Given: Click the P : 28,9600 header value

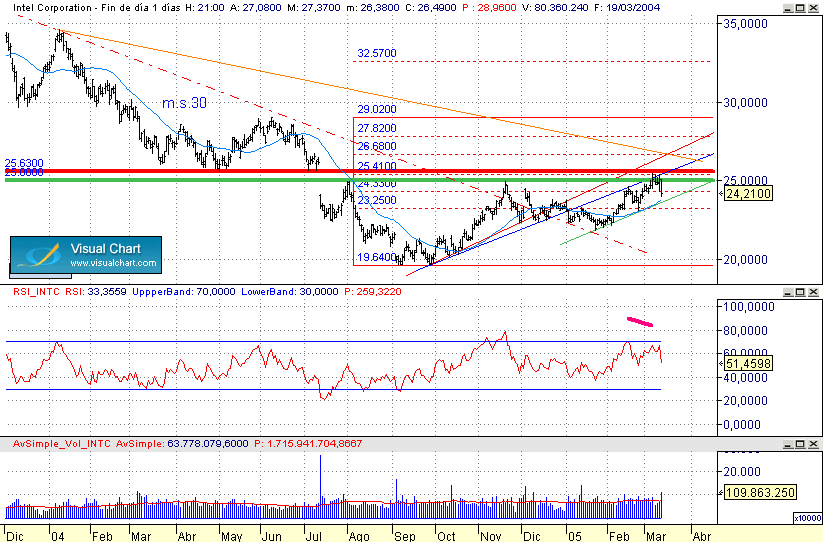Looking at the screenshot, I should pyautogui.click(x=490, y=8).
